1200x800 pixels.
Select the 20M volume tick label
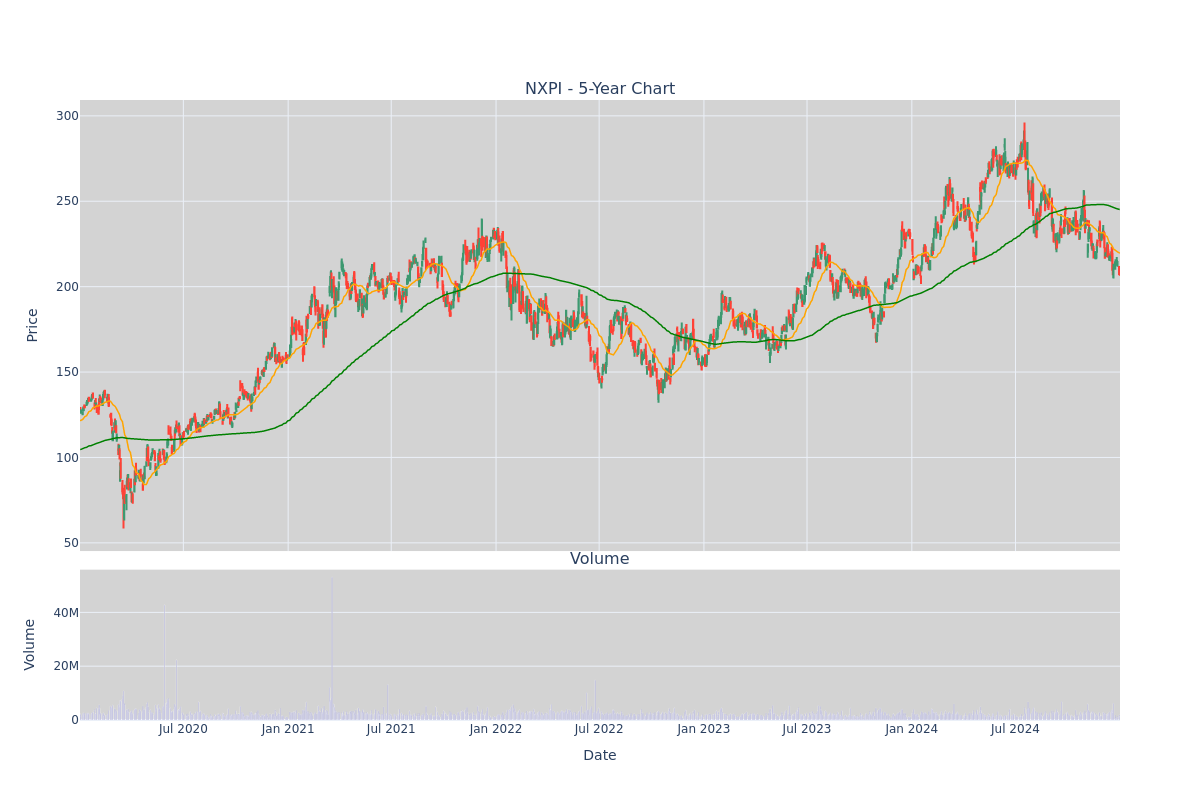[67, 666]
